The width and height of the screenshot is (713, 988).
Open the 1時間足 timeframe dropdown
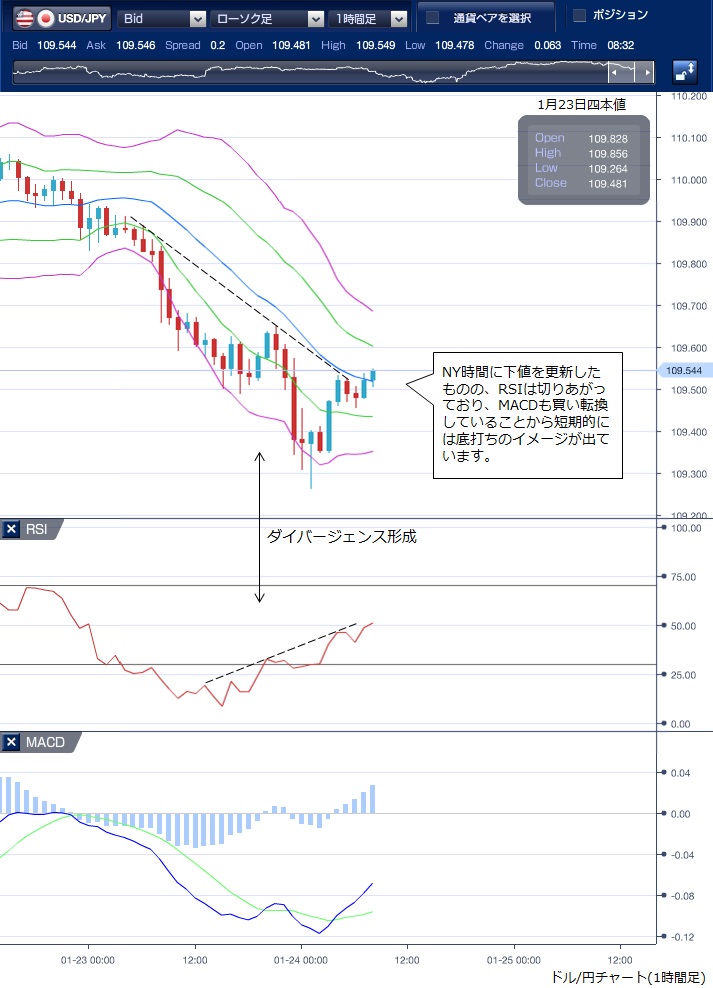[399, 18]
